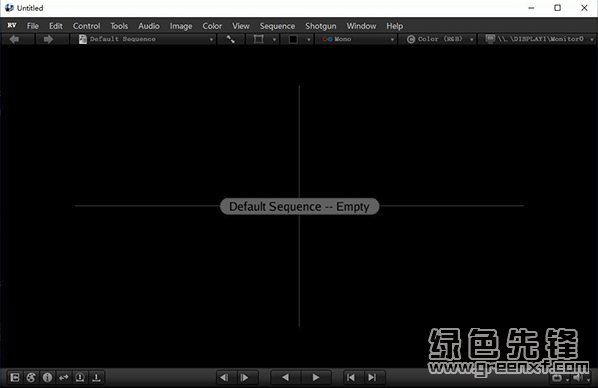Open the Sequence menu
598x388 pixels.
click(277, 26)
